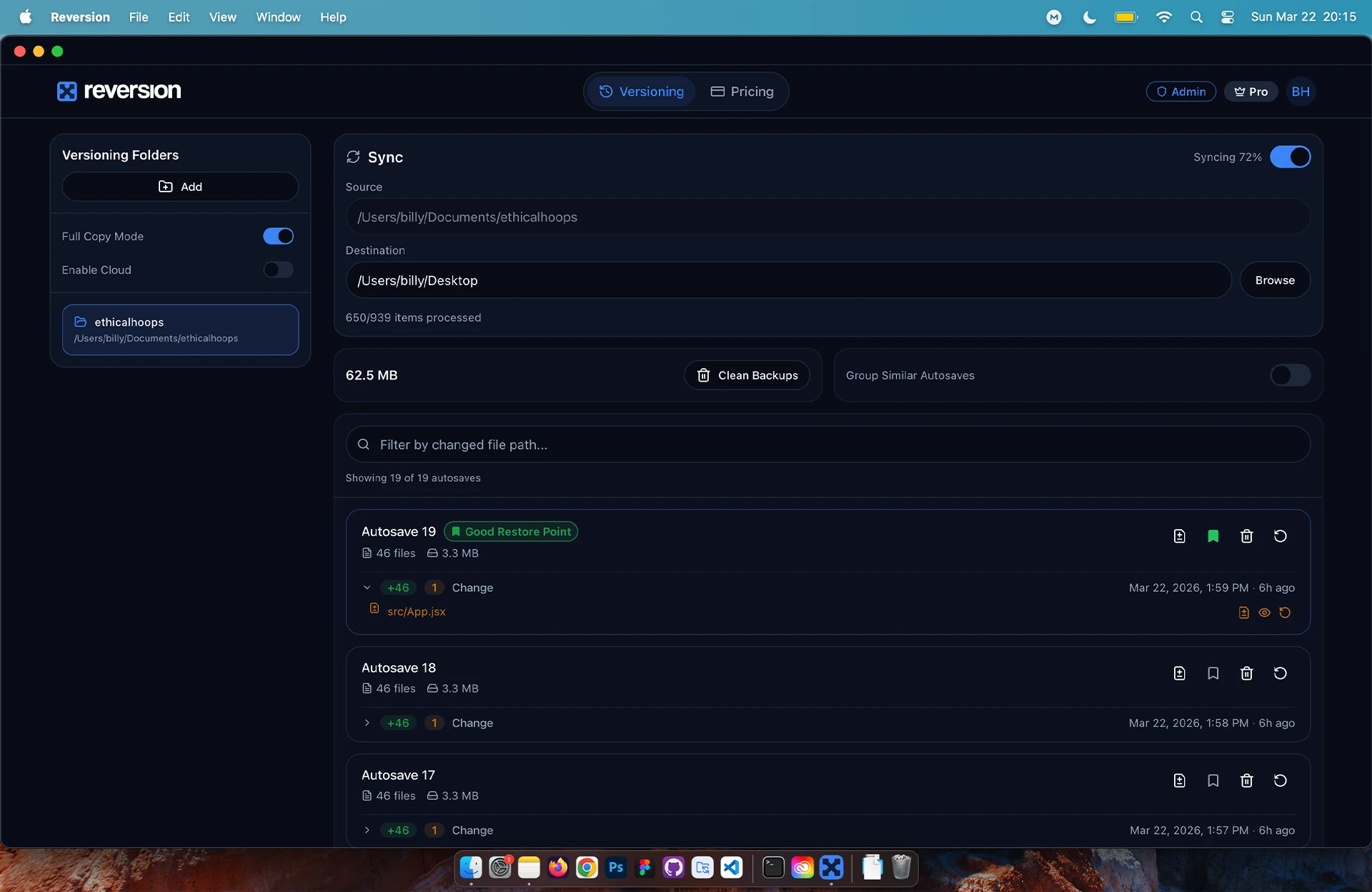1372x892 pixels.
Task: Open the Window menu in the menu bar
Action: coord(278,17)
